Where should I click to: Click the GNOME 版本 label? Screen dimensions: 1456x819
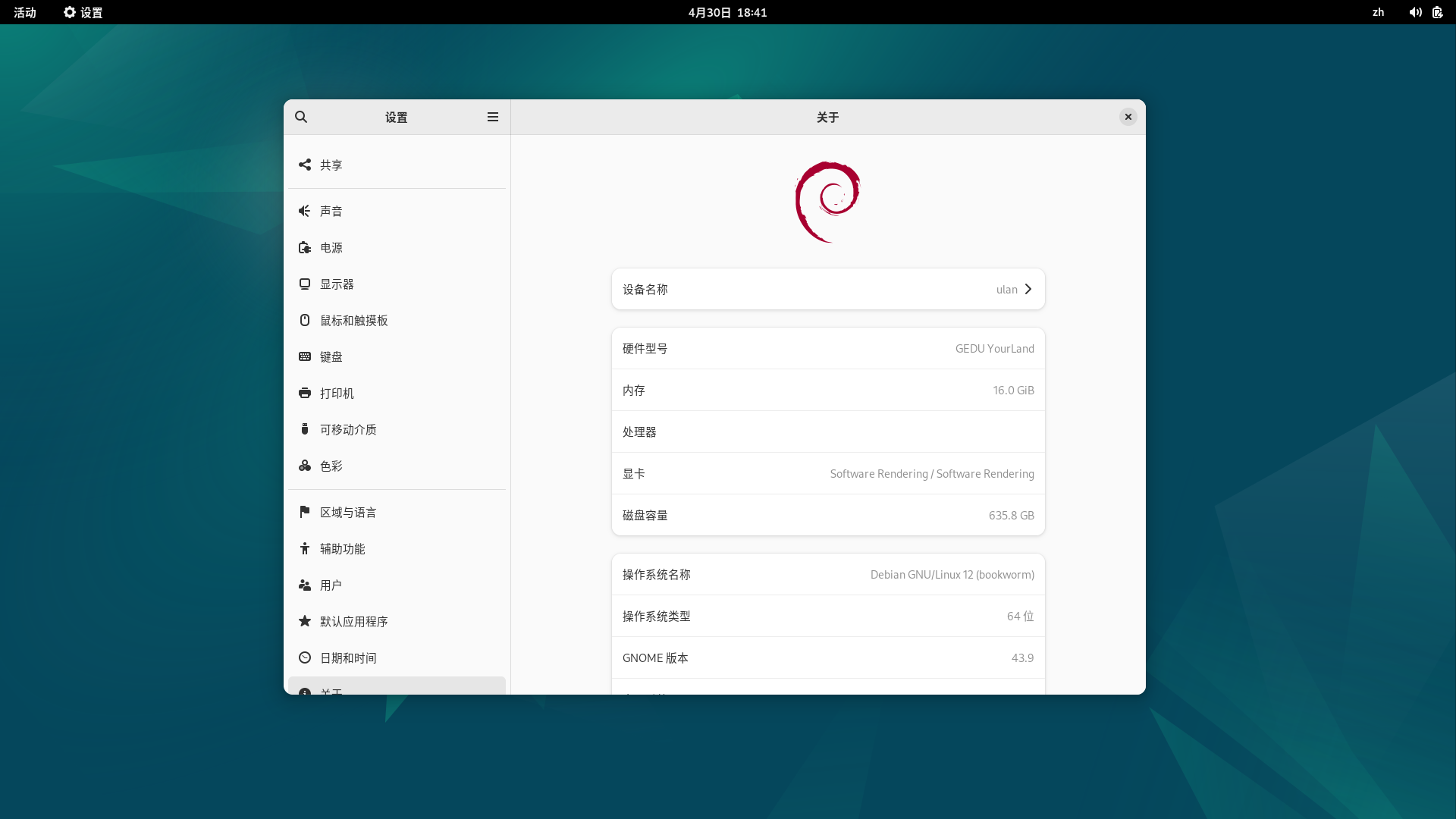[x=656, y=657]
